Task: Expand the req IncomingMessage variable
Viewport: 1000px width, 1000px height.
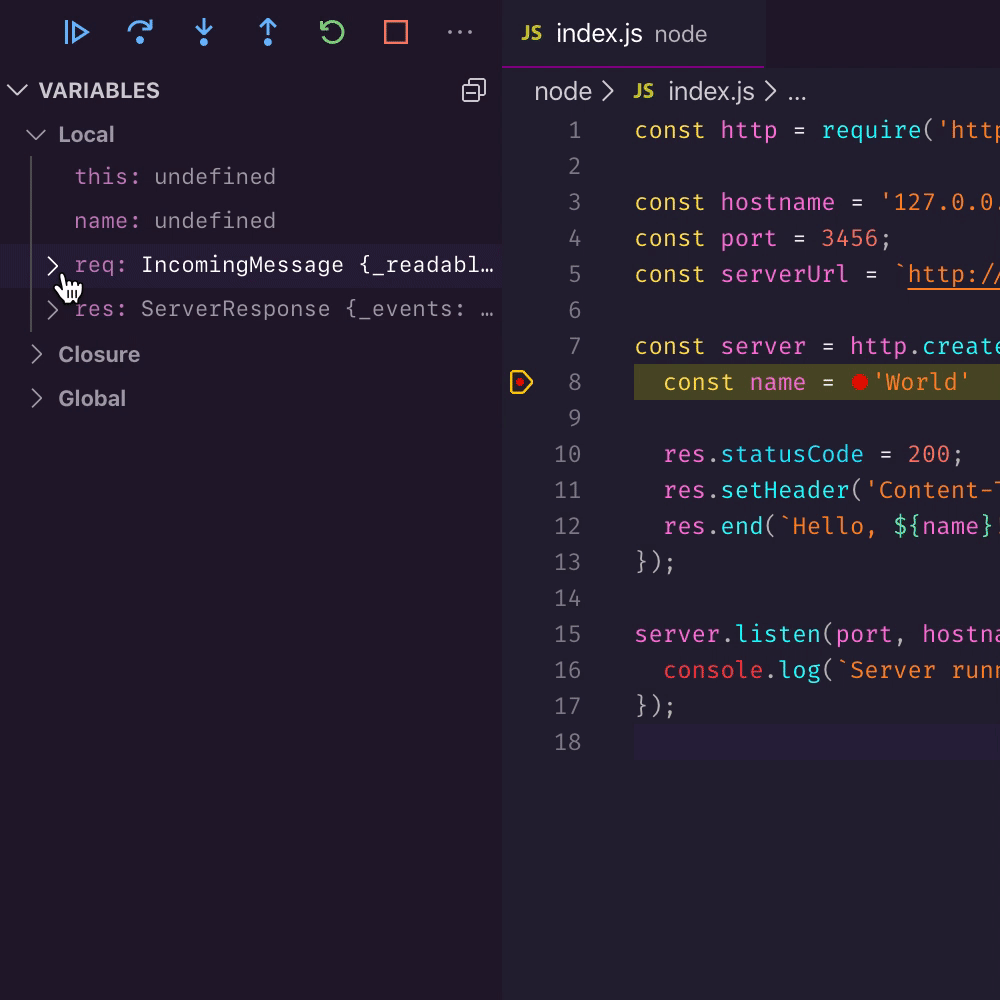Action: [53, 266]
